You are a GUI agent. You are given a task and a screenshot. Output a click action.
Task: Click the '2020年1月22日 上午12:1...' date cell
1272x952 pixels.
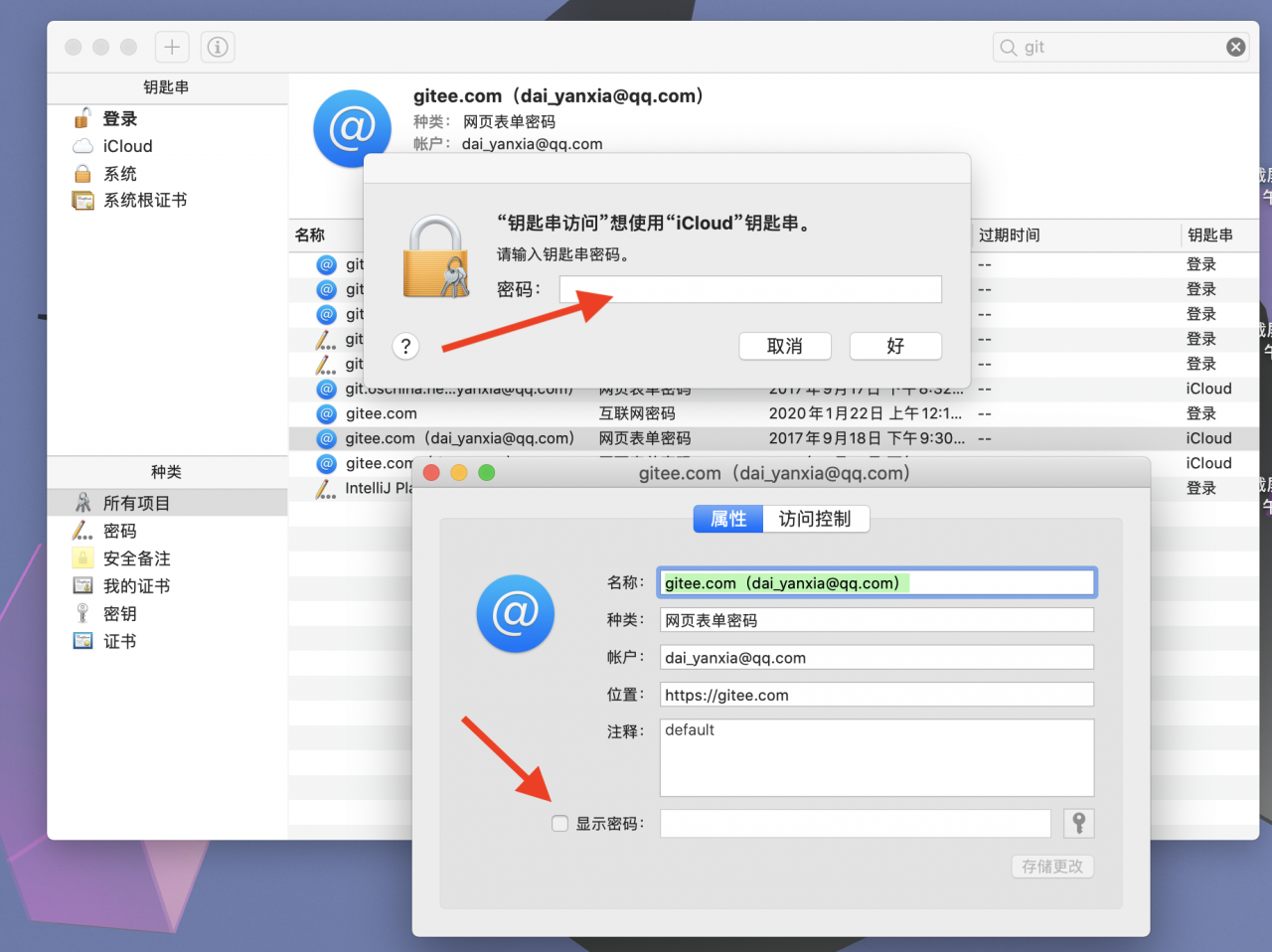click(x=866, y=413)
